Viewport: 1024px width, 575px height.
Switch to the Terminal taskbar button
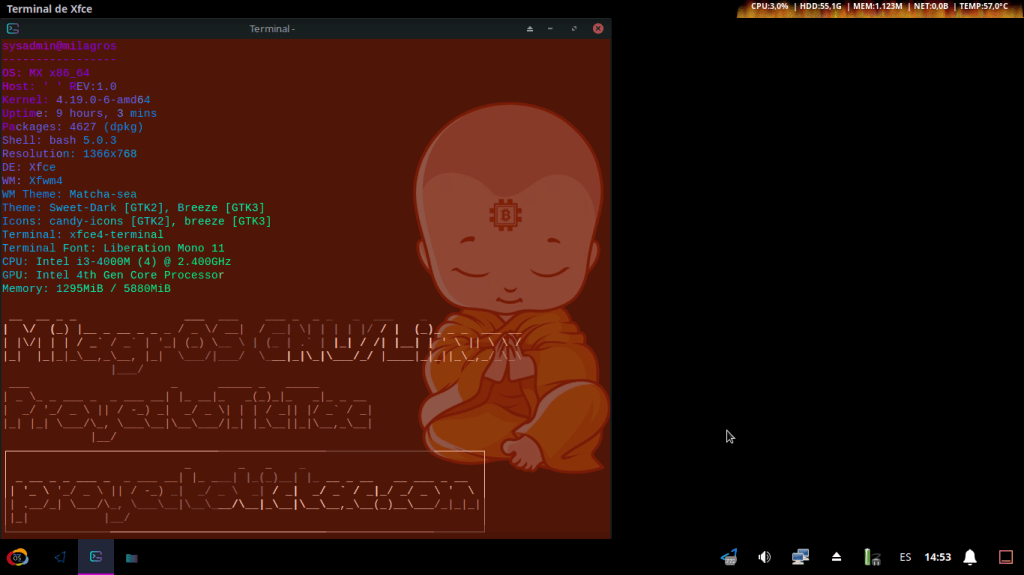[x=96, y=557]
